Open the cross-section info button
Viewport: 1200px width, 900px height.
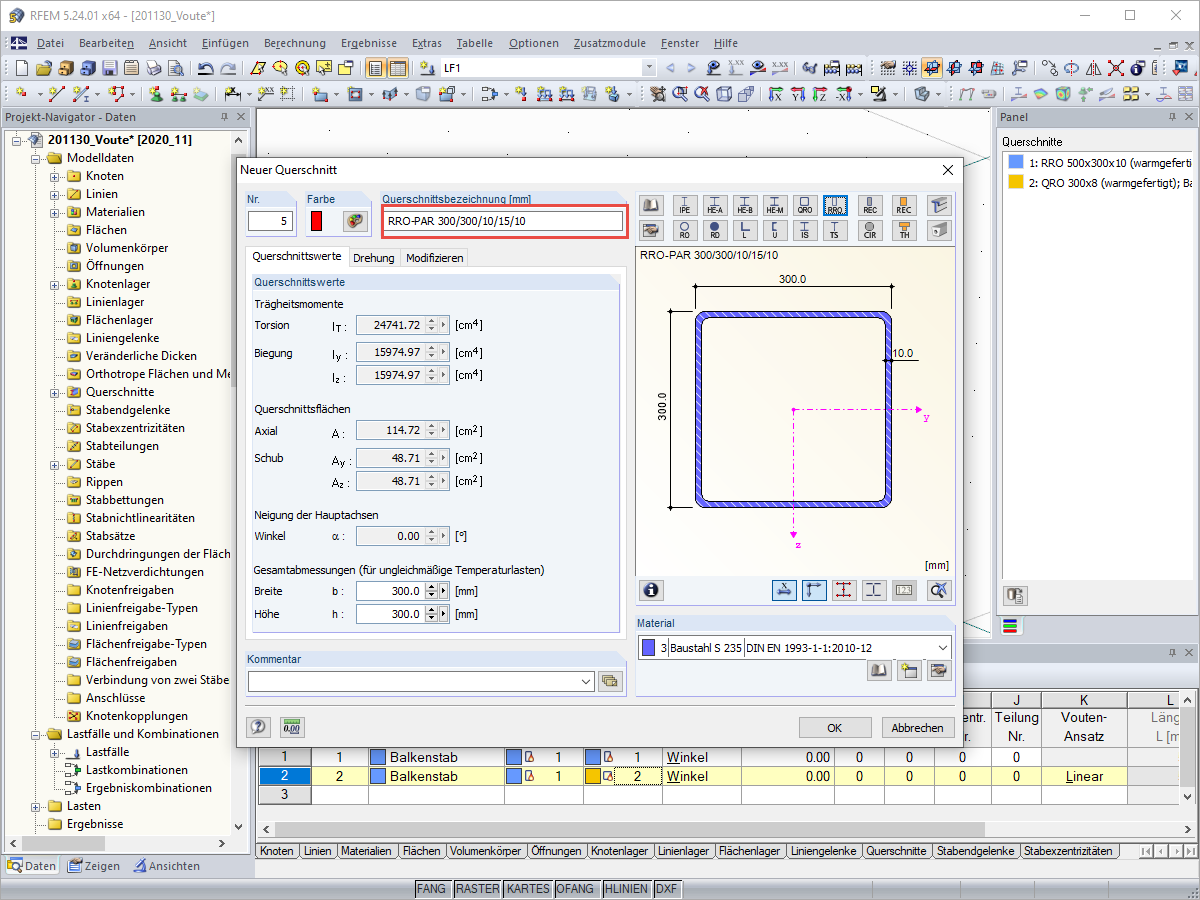(652, 590)
